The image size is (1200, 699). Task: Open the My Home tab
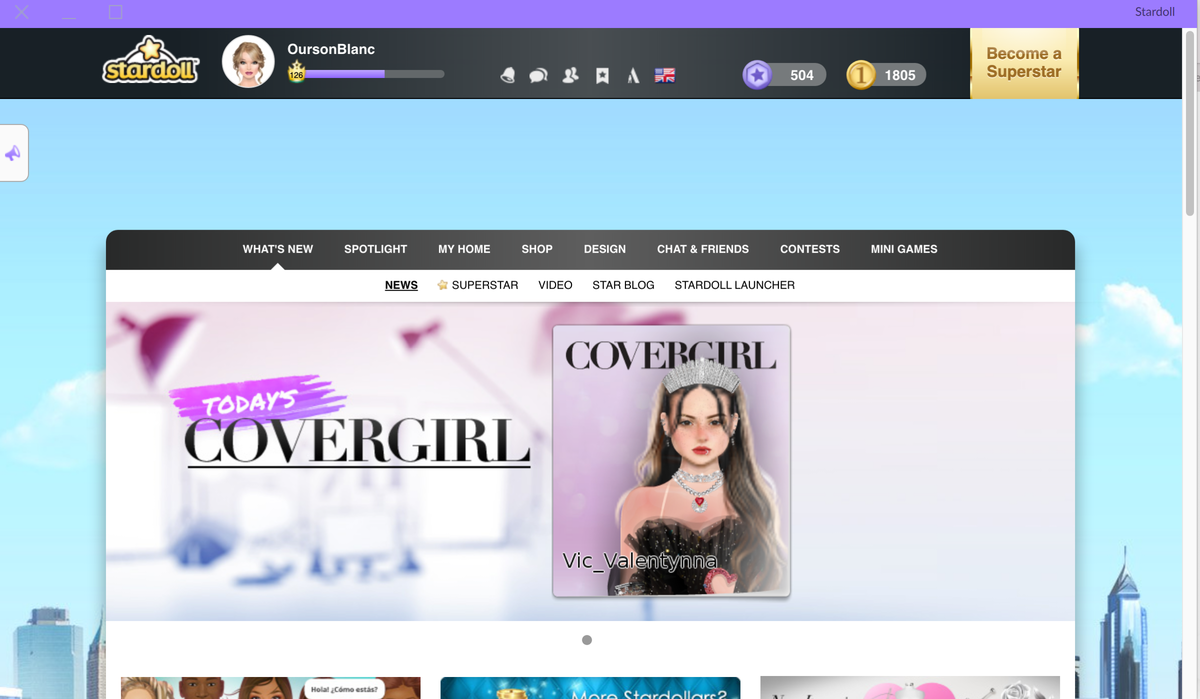click(464, 249)
